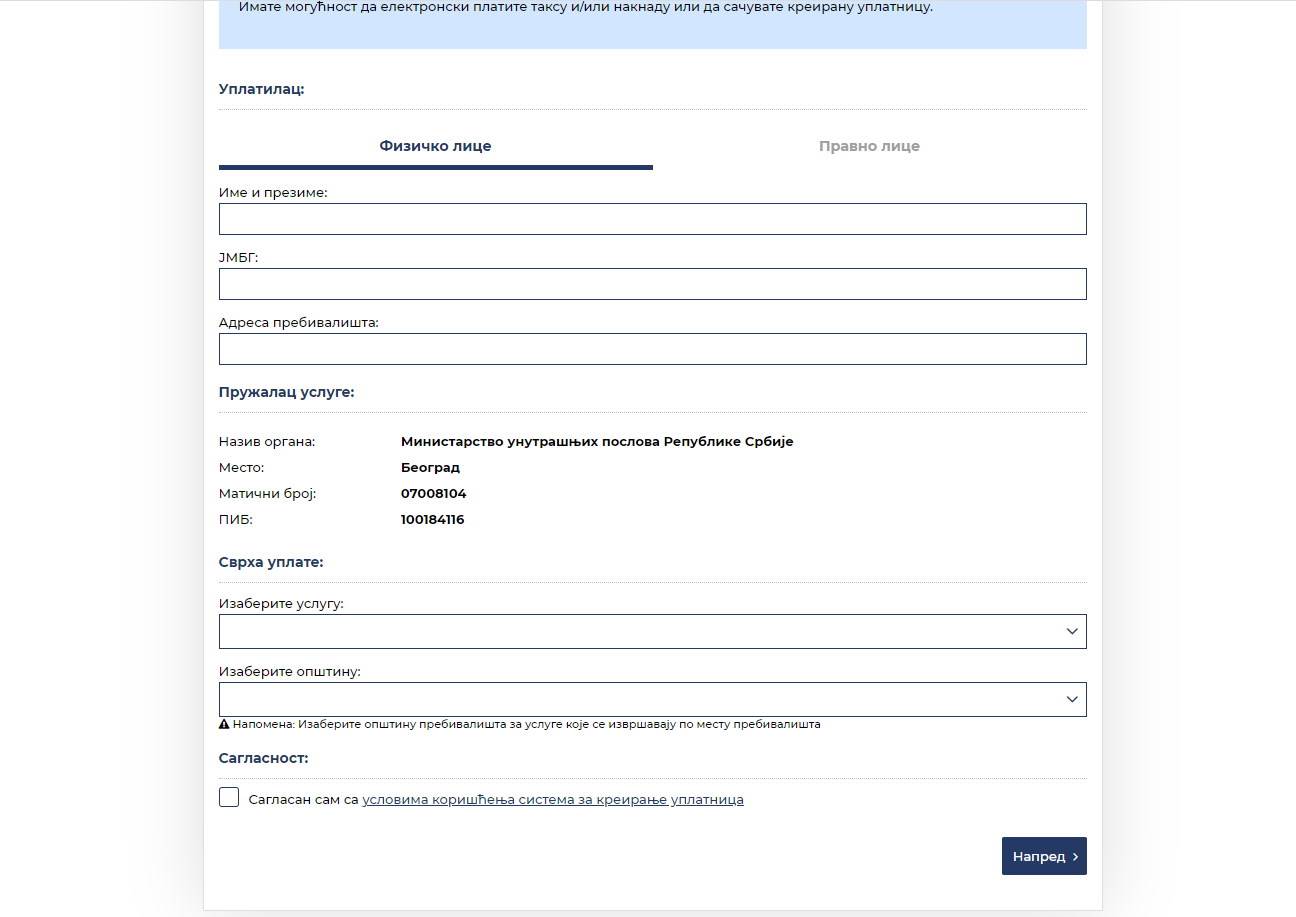Image resolution: width=1296 pixels, height=917 pixels.
Task: Click the ПИБ number 100184116
Action: click(432, 520)
